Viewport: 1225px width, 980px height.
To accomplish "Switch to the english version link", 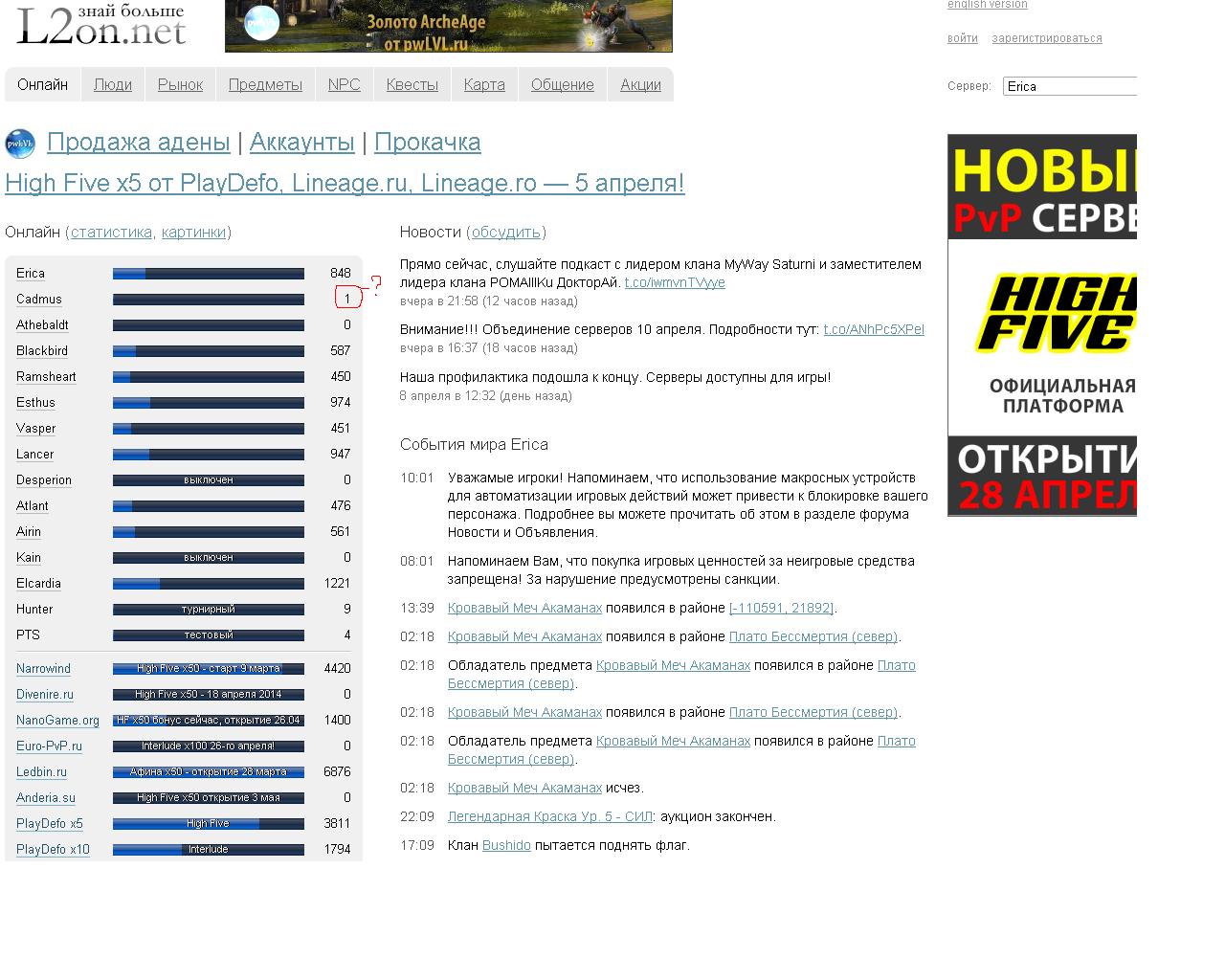I will coord(988,5).
